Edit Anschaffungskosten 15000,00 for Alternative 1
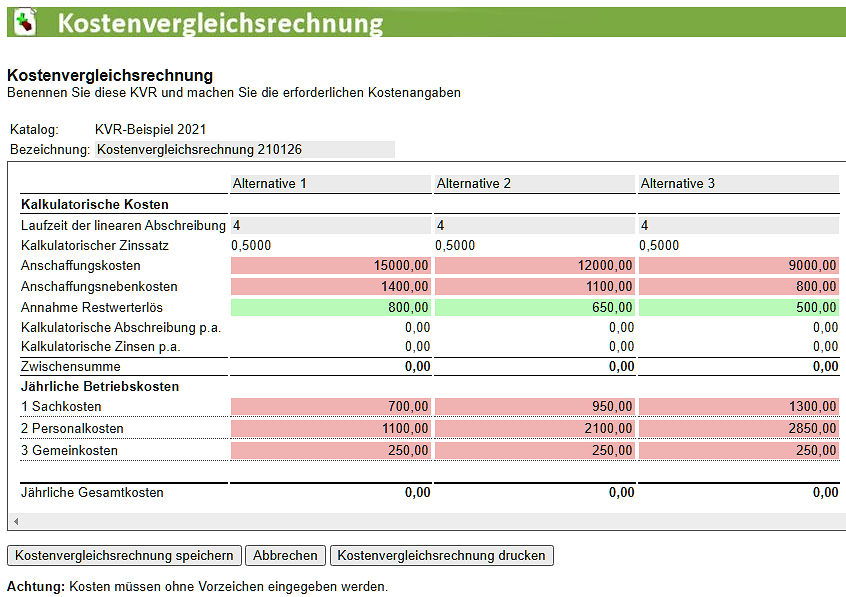The image size is (846, 597). (331, 266)
